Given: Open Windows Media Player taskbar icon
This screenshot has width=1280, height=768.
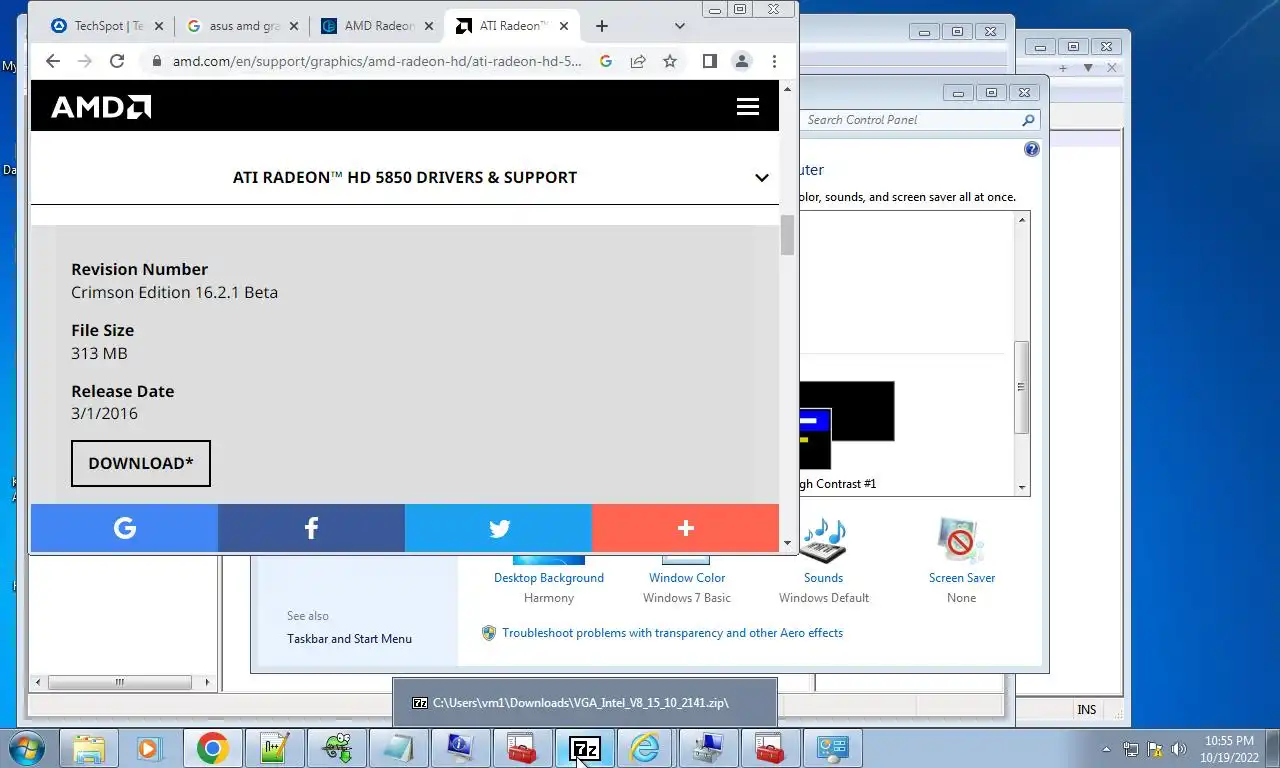Looking at the screenshot, I should (150, 748).
